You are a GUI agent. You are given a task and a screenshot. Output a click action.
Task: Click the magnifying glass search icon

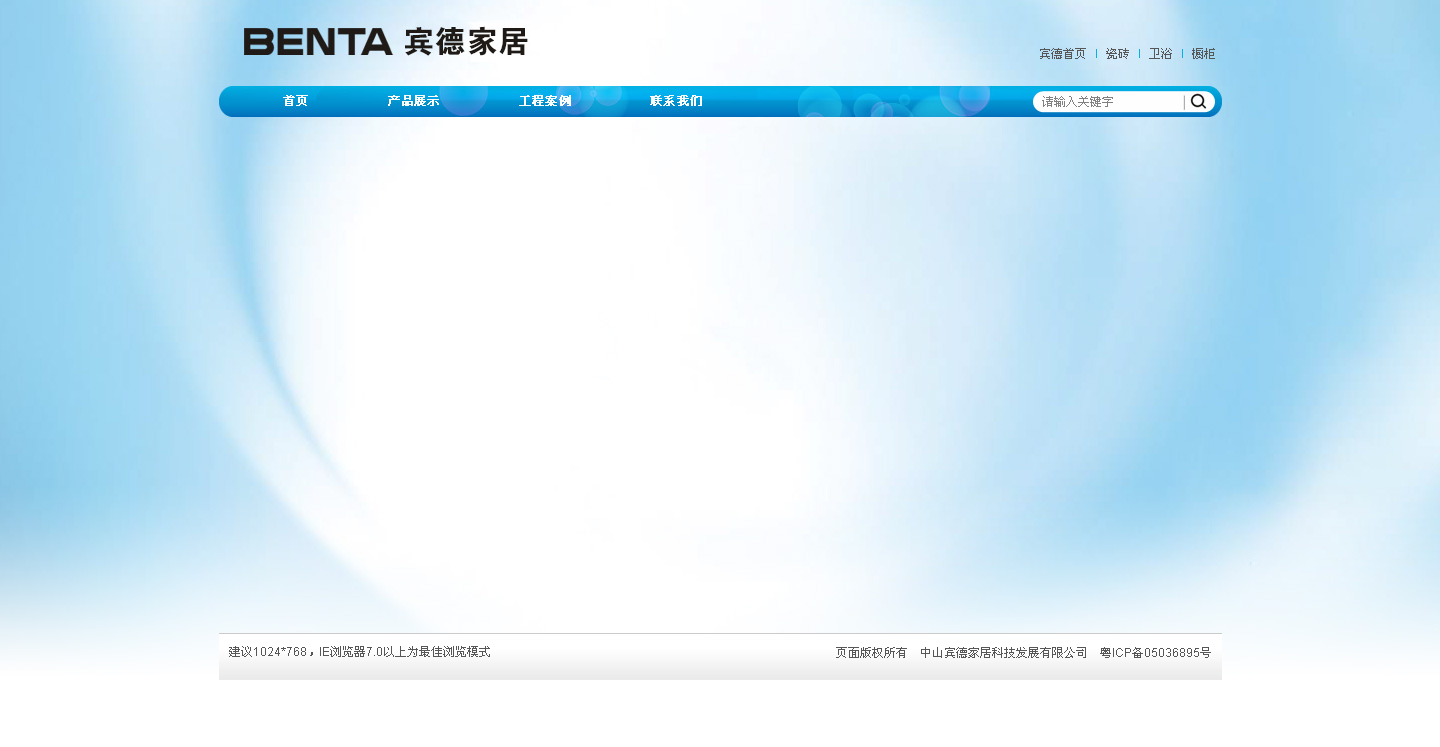pyautogui.click(x=1198, y=101)
